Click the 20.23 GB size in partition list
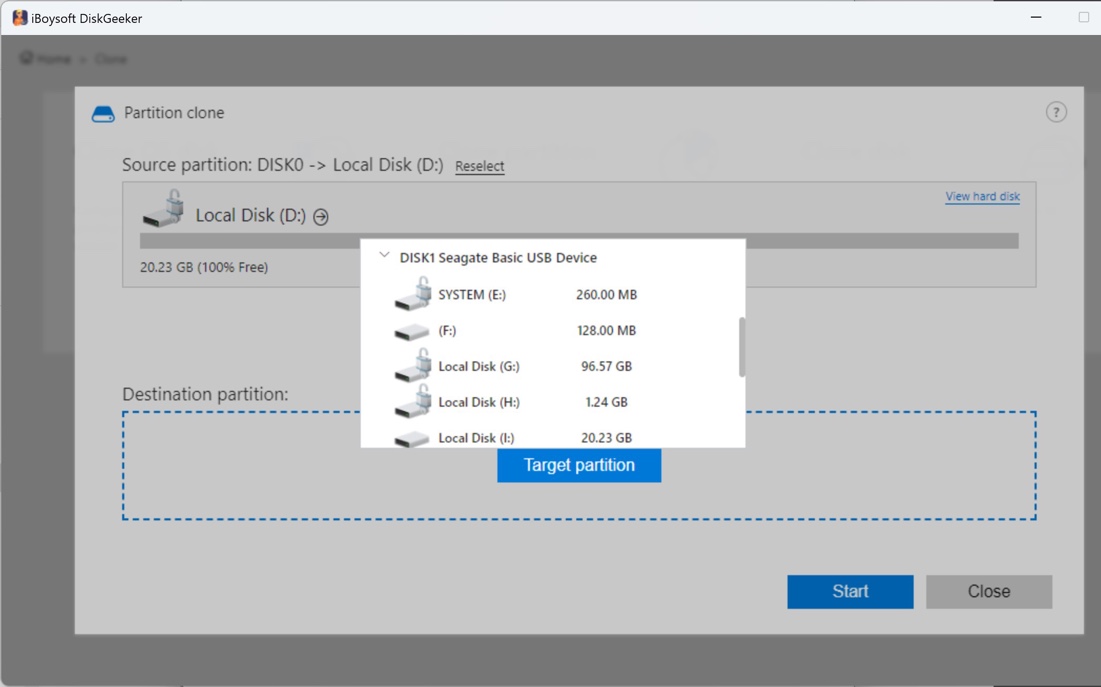Image resolution: width=1101 pixels, height=687 pixels. point(607,438)
